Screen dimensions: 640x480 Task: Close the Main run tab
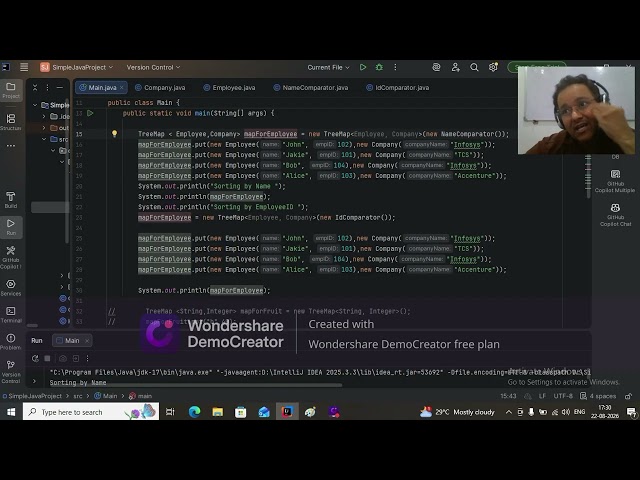coord(87,340)
